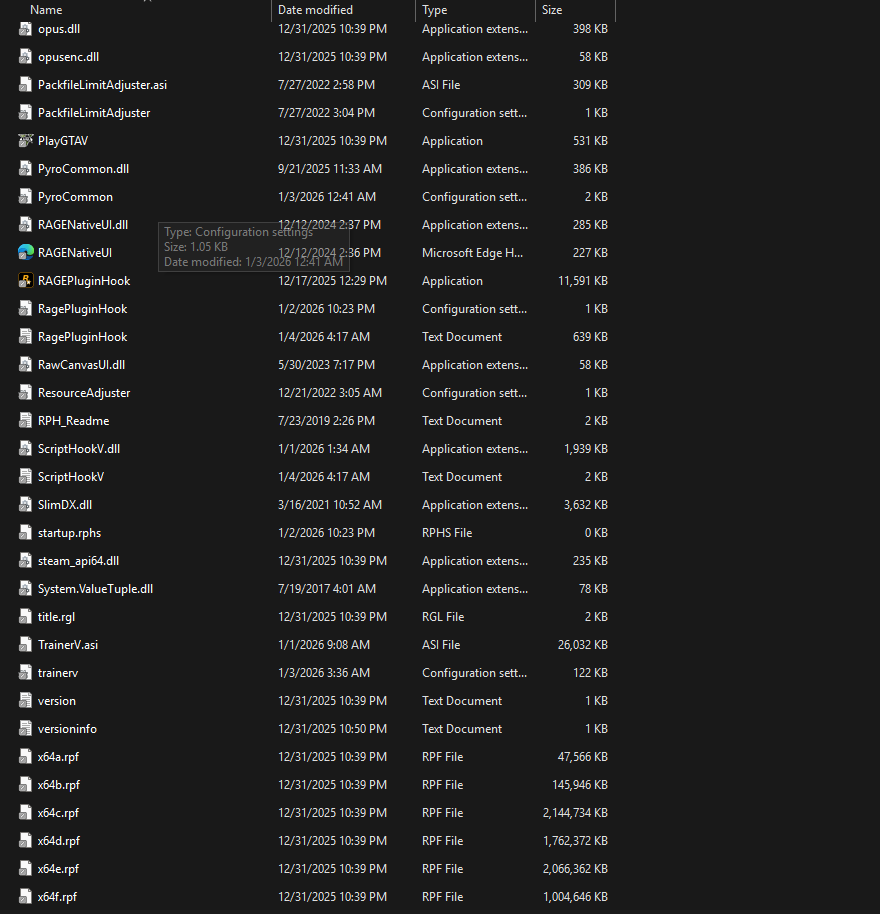
Task: Click the 7/23/2019 2:26 PM date
Action: 326,420
